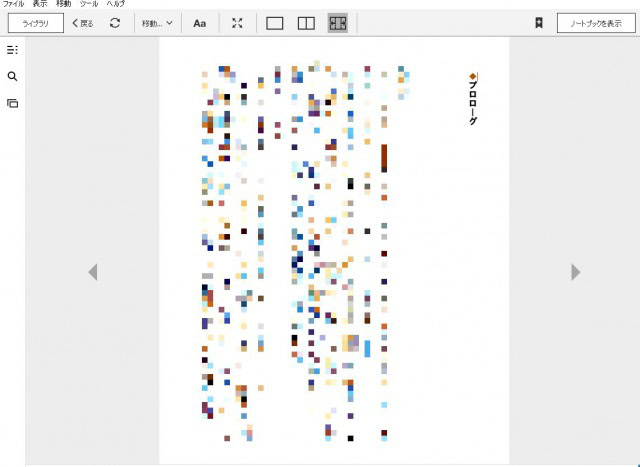The image size is (640, 467).
Task: Open the Aa font settings
Action: click(199, 23)
